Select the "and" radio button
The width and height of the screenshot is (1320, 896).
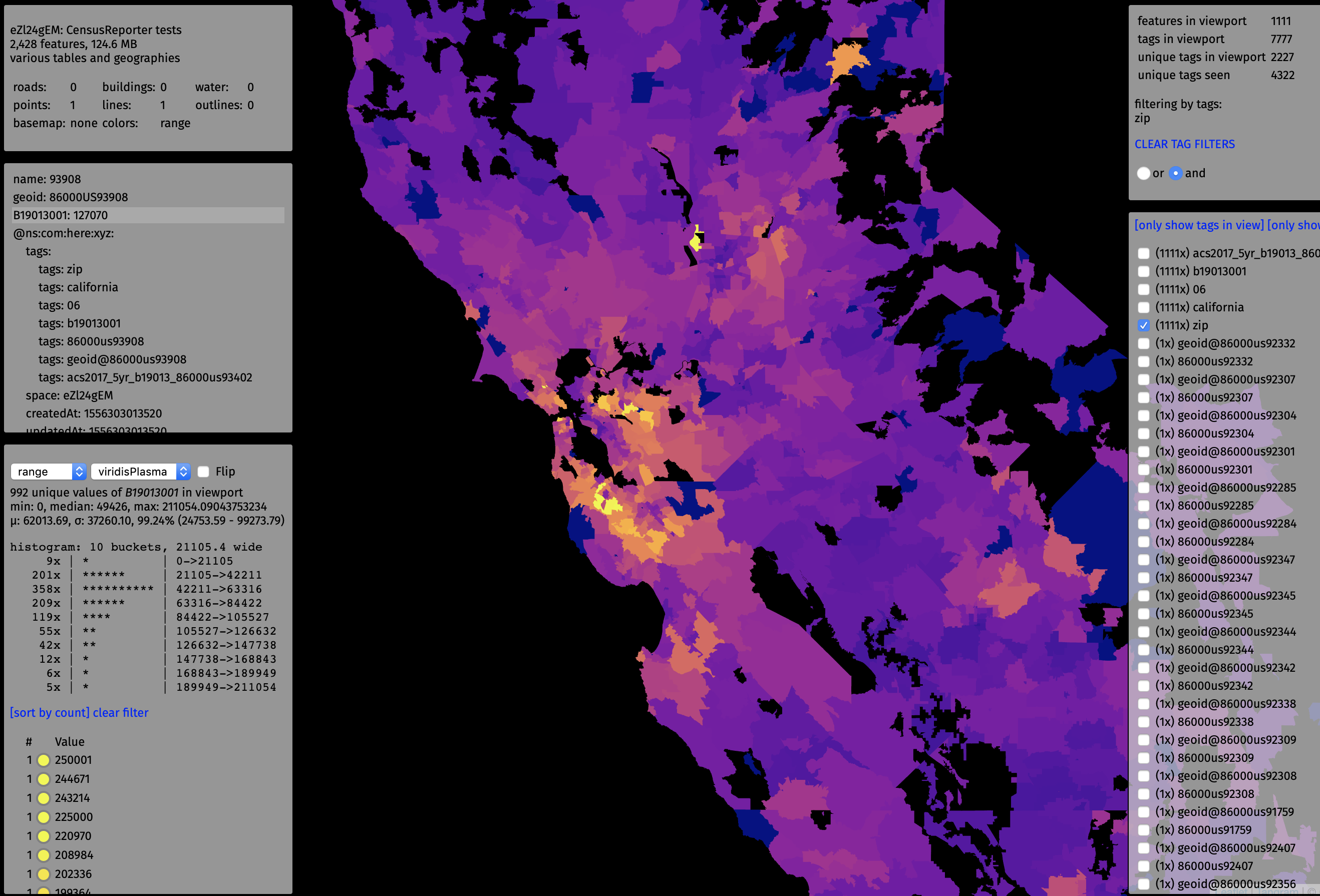(x=1176, y=174)
